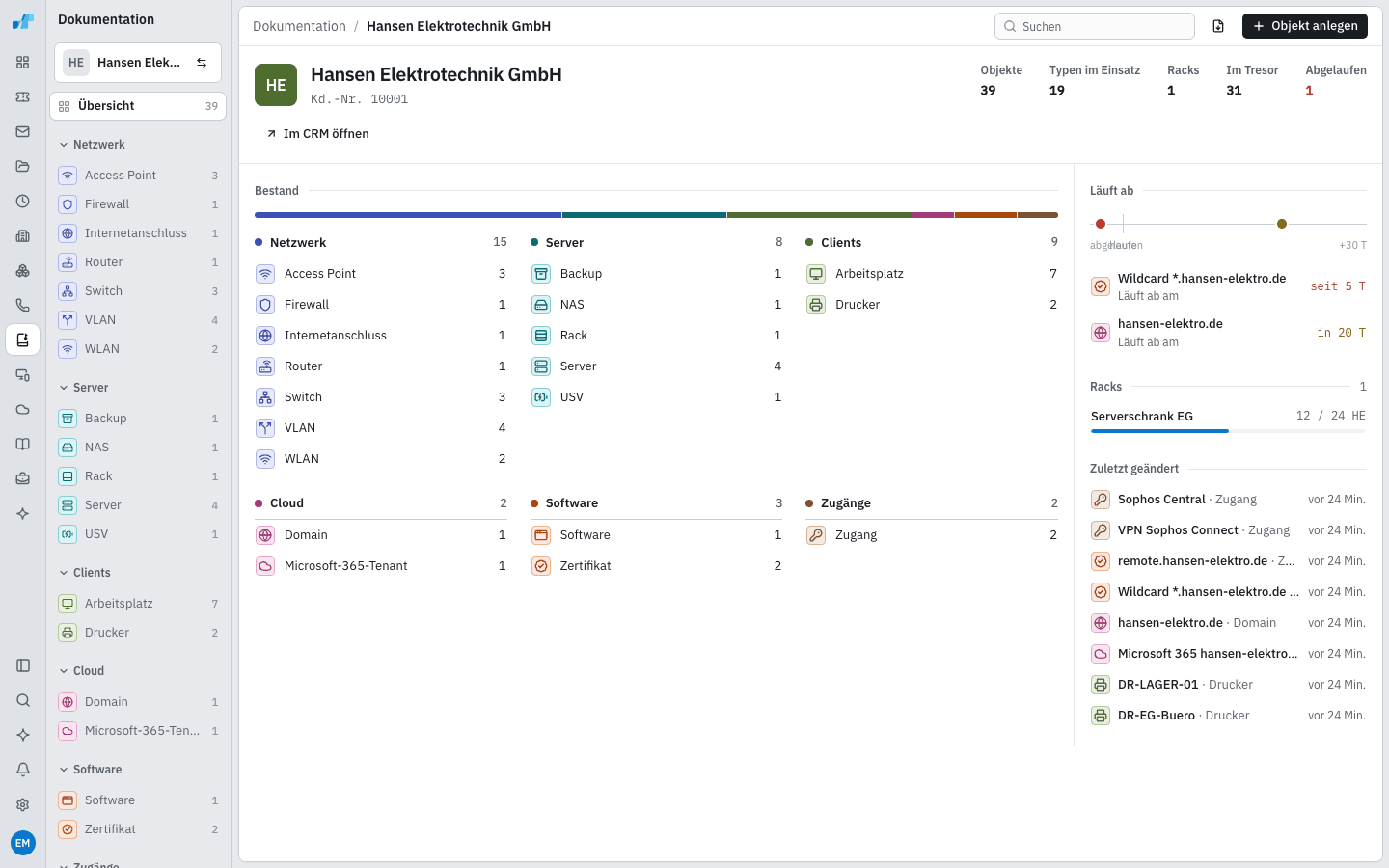
Task: Open the dashboard grid icon in left rail
Action: coord(23,63)
